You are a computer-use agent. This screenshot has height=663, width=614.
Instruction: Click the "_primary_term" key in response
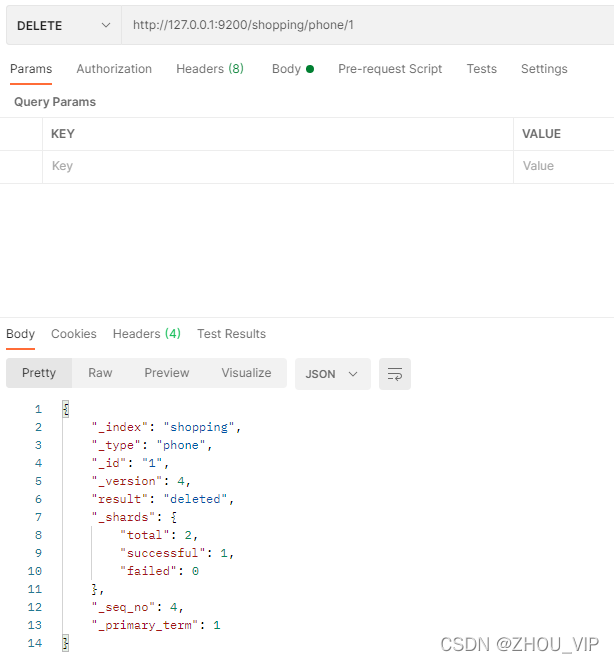click(145, 625)
